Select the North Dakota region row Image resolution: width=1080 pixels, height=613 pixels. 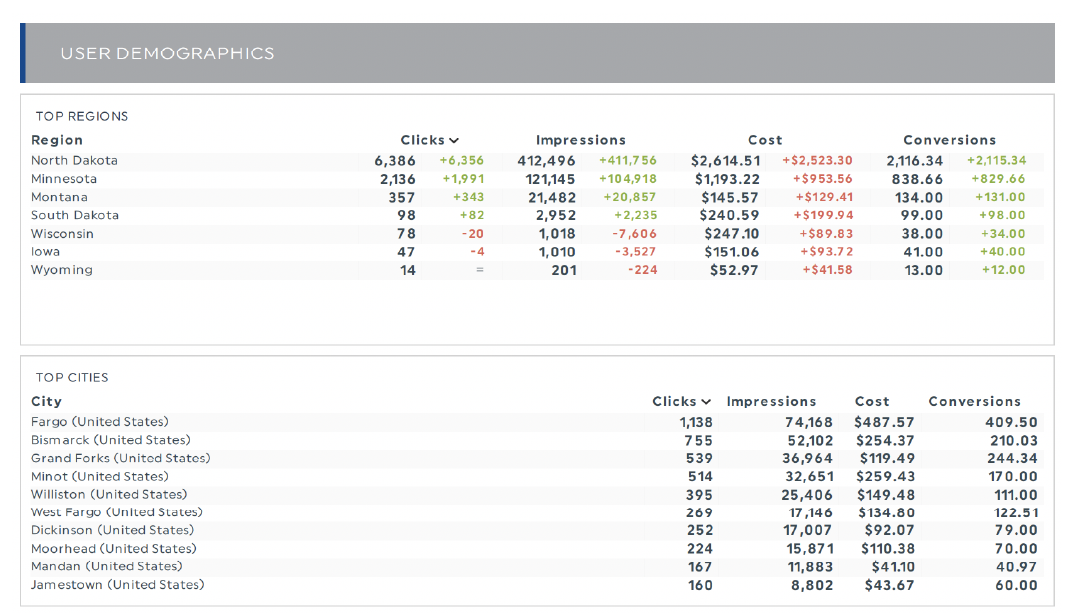click(74, 160)
